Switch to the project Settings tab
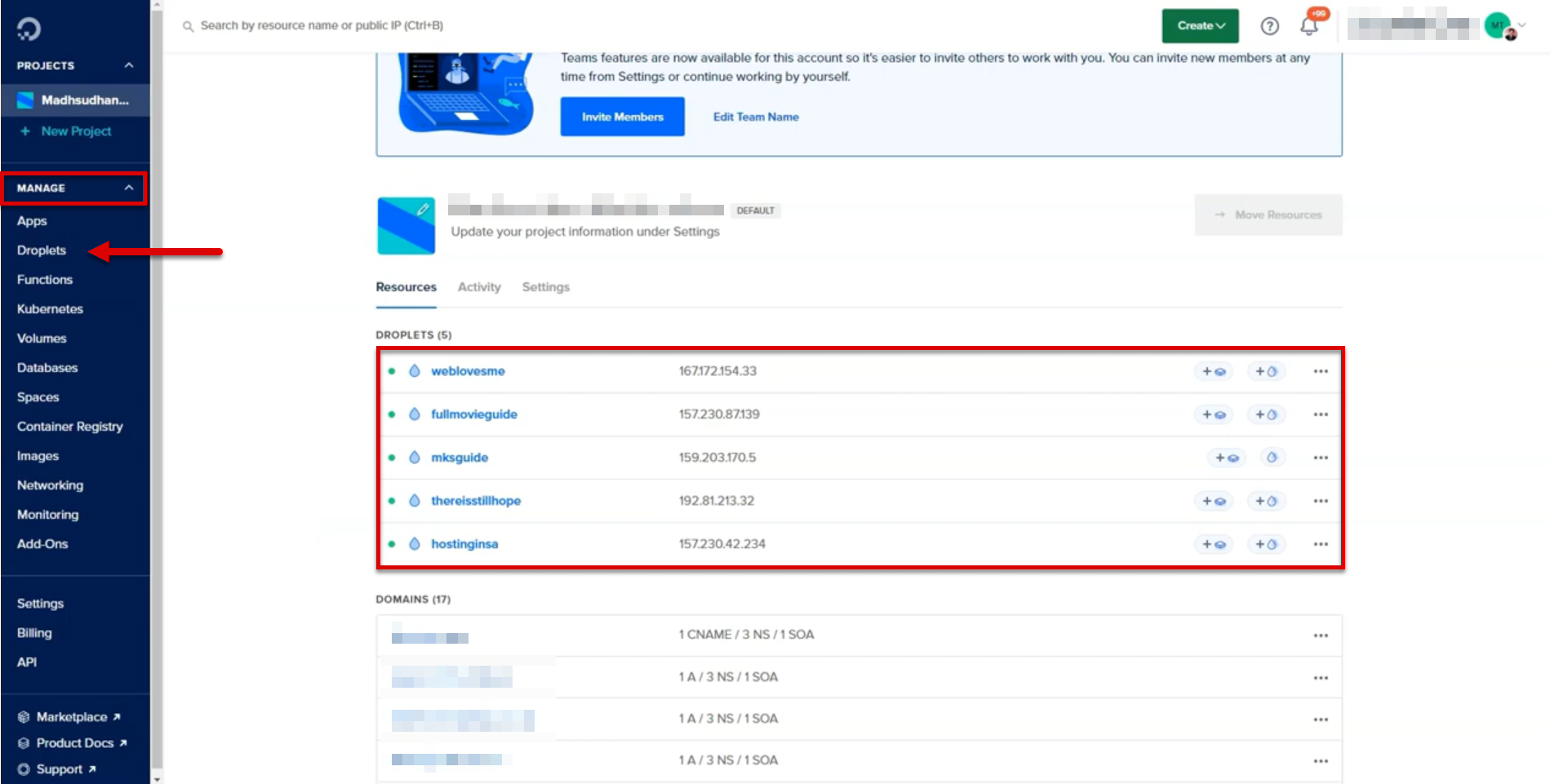This screenshot has height=784, width=1550. click(545, 287)
